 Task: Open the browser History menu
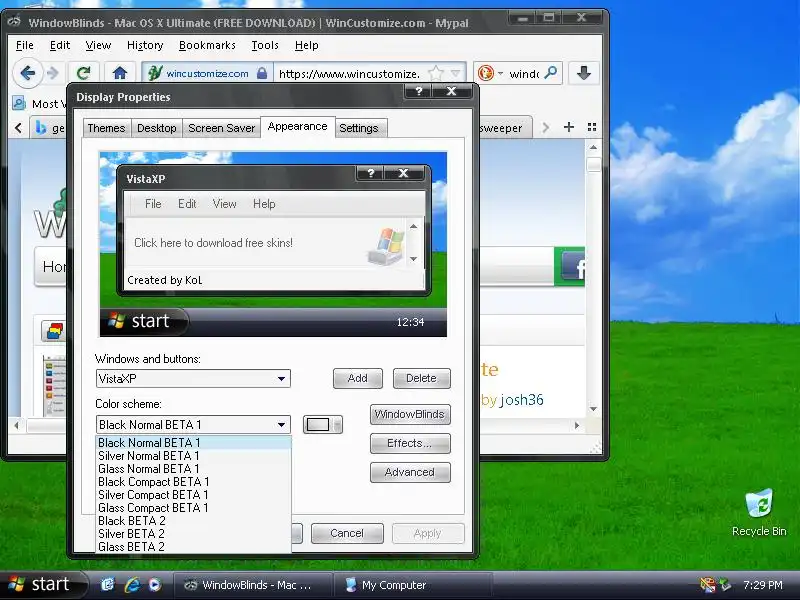(145, 45)
